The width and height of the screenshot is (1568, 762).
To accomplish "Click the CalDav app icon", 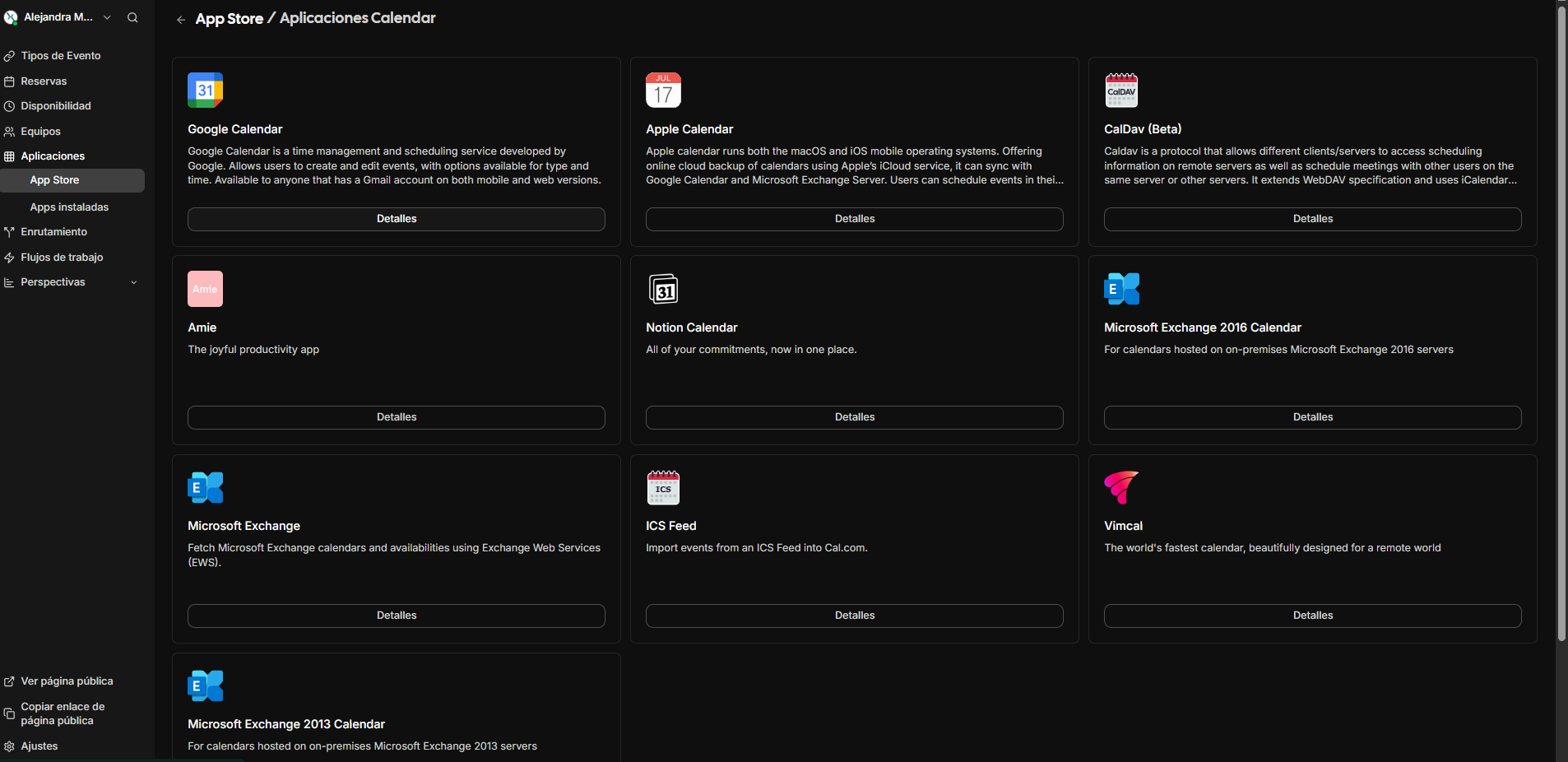I will click(1121, 91).
